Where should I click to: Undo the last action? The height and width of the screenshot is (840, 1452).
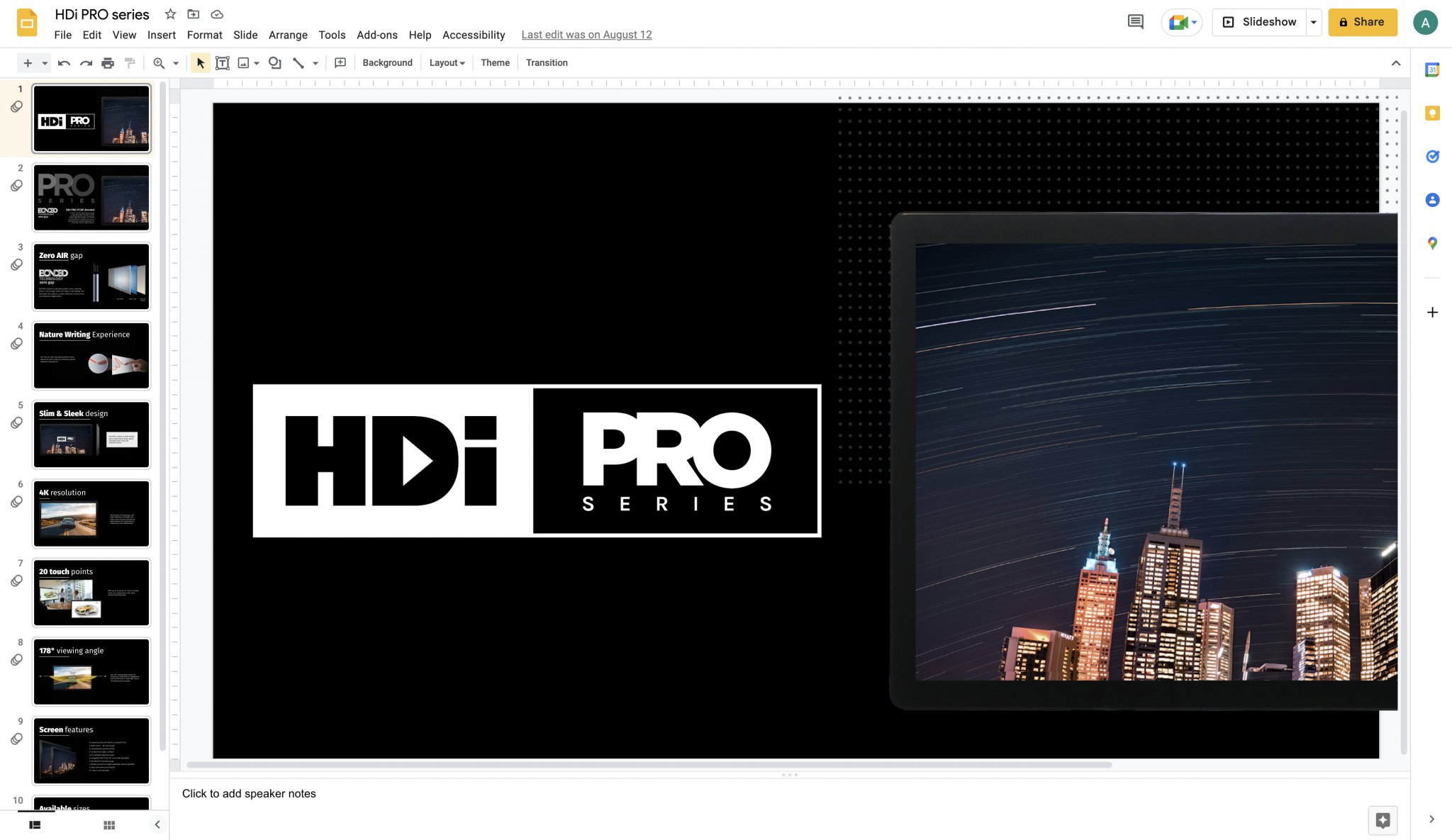(x=63, y=62)
